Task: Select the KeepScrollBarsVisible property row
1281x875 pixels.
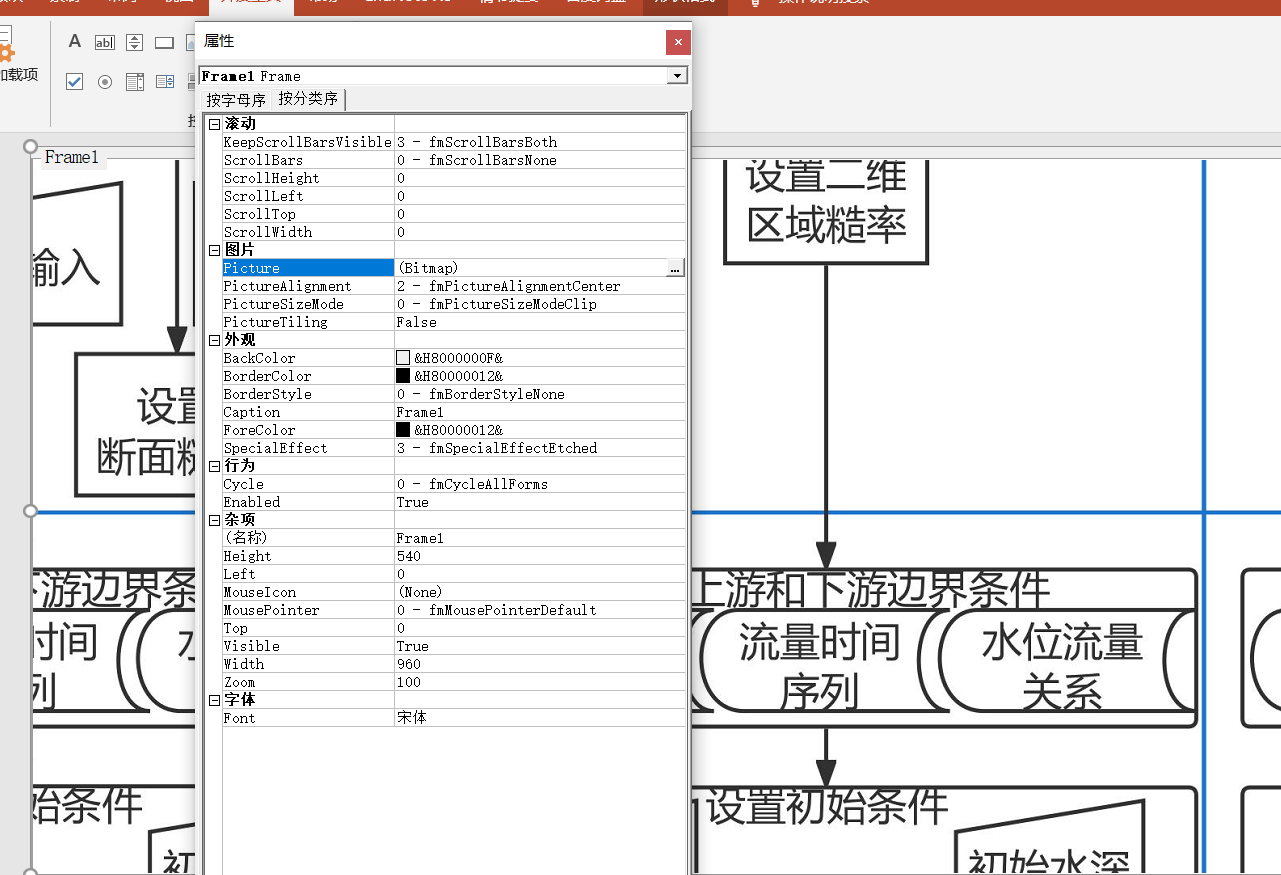Action: [454, 142]
